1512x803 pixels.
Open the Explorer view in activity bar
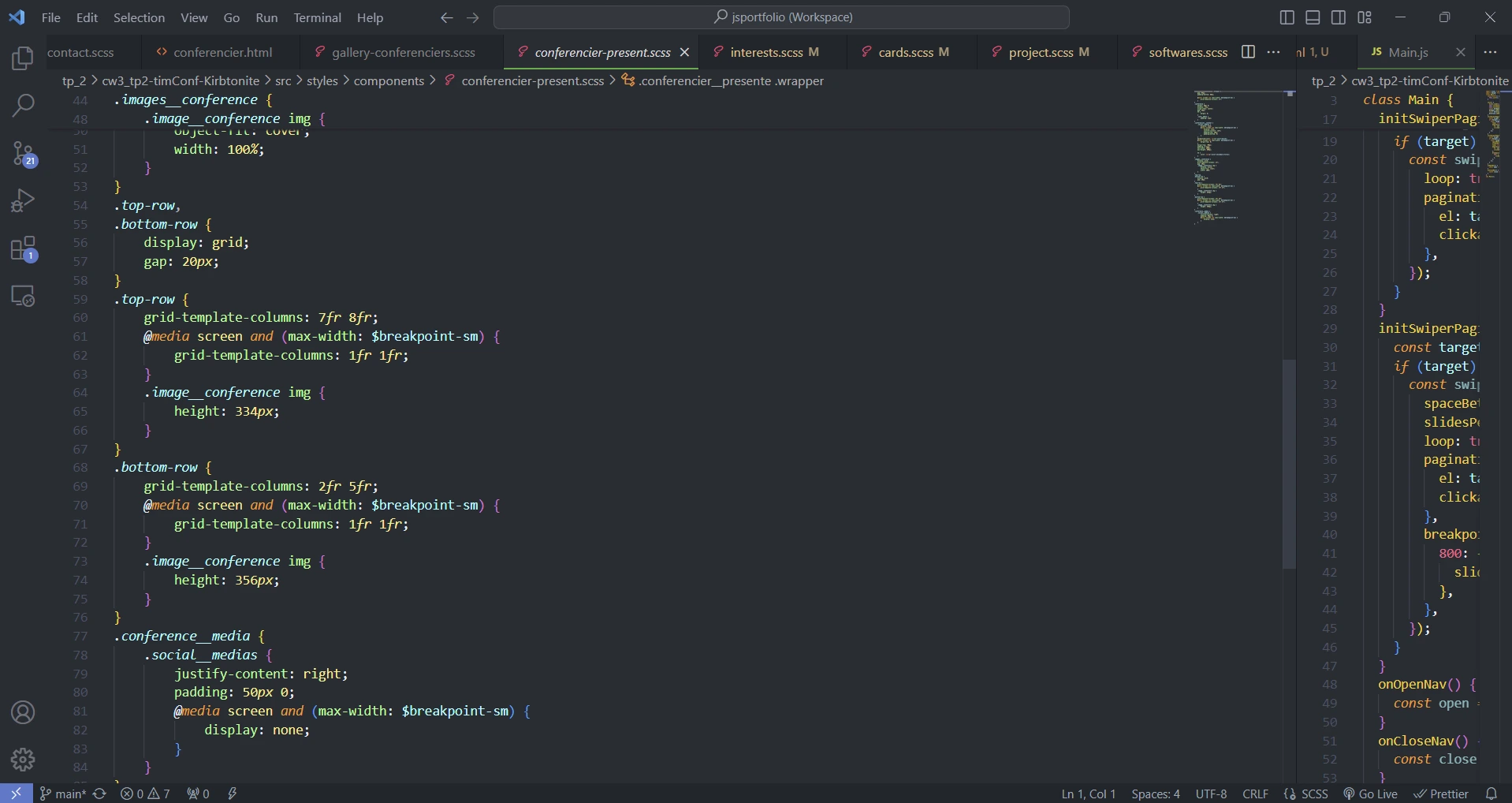23,58
